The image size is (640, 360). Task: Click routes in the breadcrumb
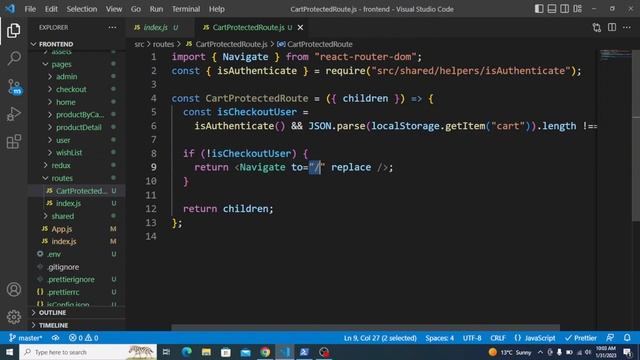163,44
